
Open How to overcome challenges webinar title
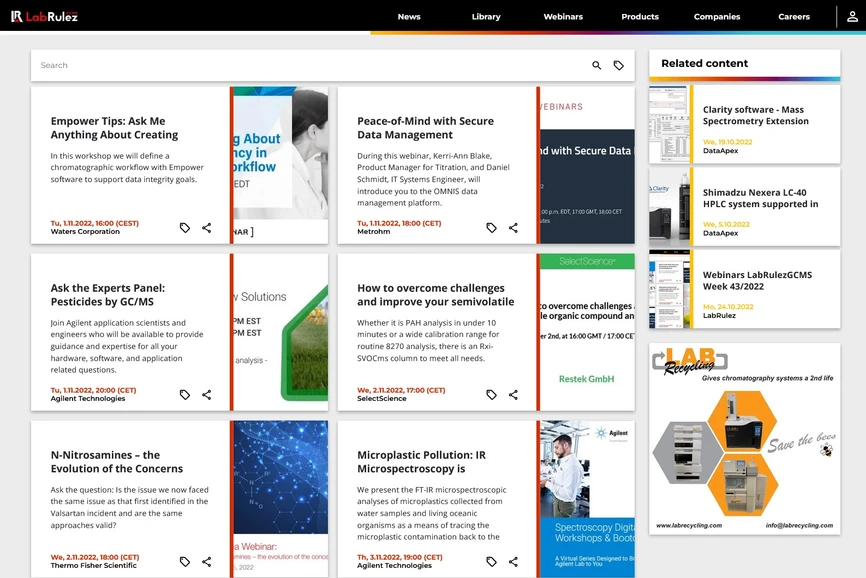pyautogui.click(x=435, y=294)
